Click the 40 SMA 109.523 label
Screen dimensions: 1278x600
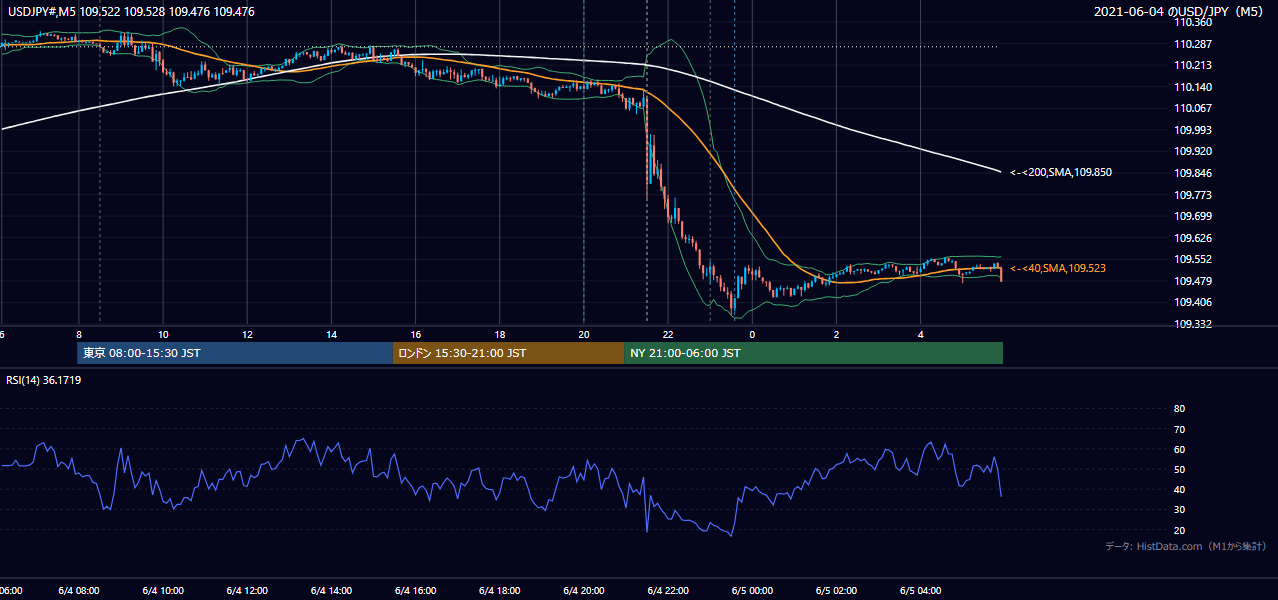[x=1058, y=268]
